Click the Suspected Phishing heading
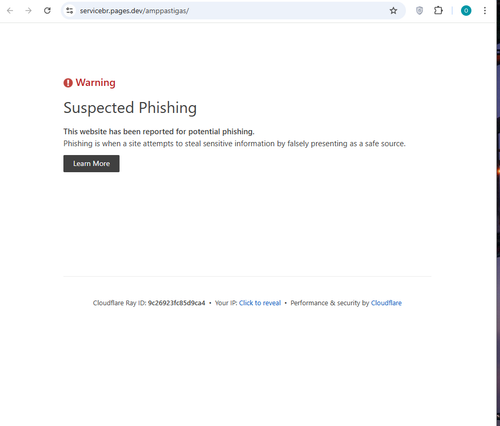 coord(130,108)
